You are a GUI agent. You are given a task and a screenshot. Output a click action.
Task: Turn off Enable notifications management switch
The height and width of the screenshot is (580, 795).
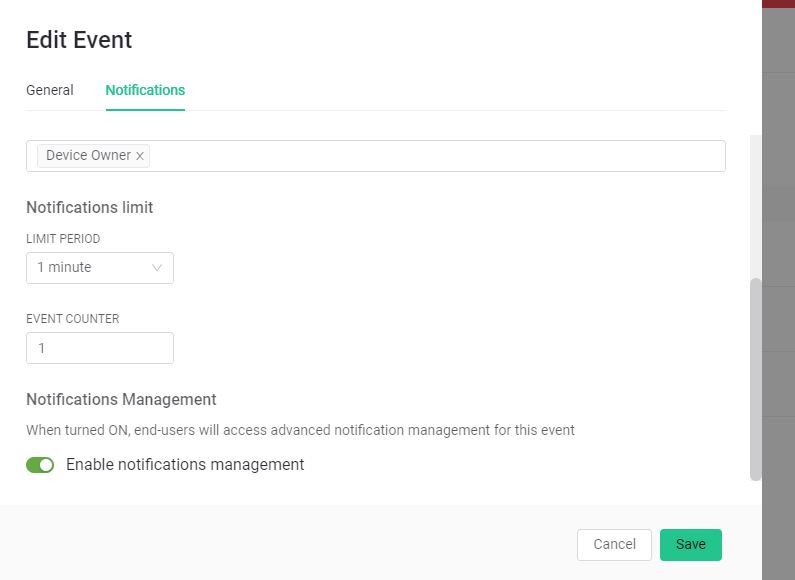click(40, 465)
